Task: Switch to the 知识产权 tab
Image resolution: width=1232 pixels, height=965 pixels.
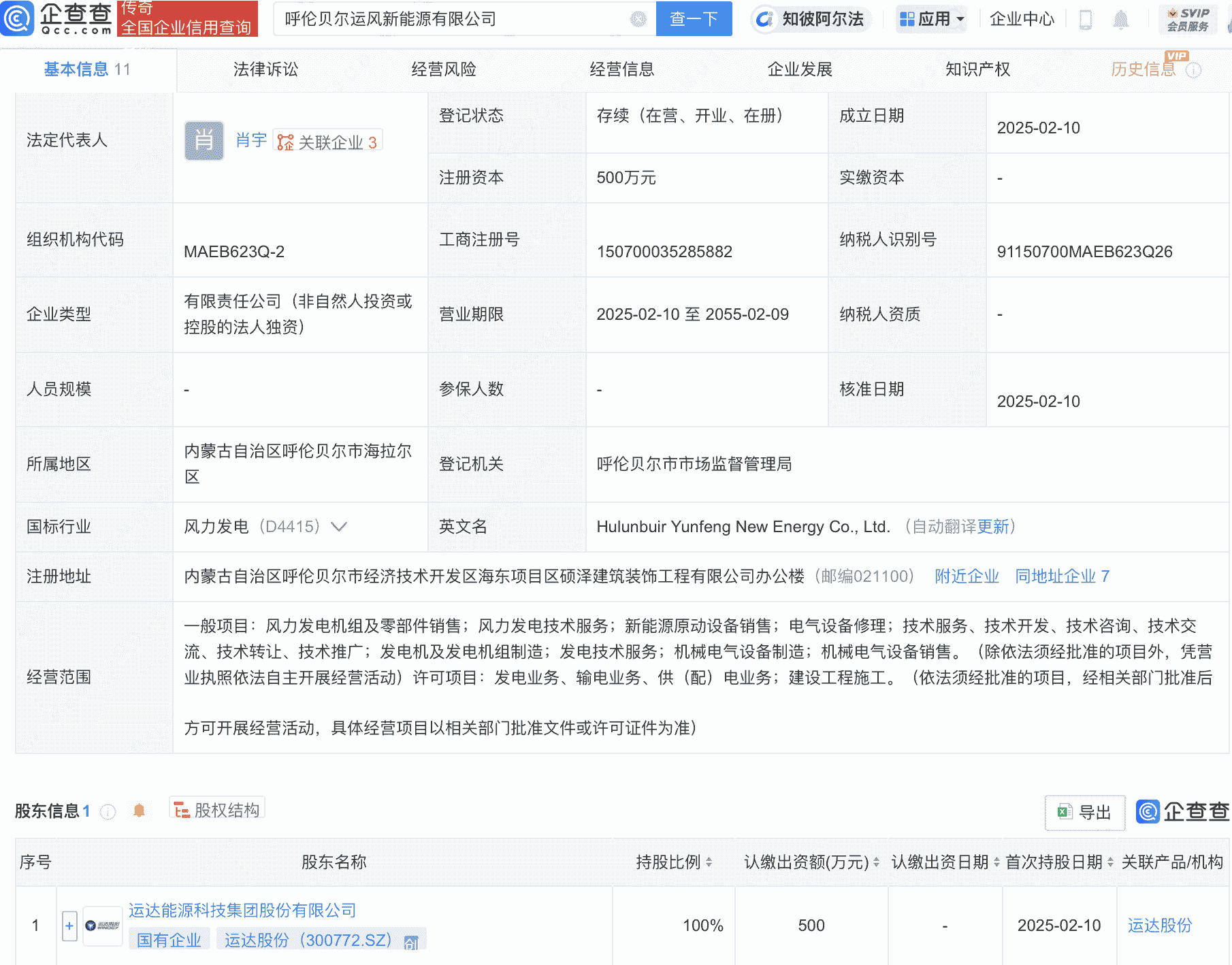Action: [977, 69]
